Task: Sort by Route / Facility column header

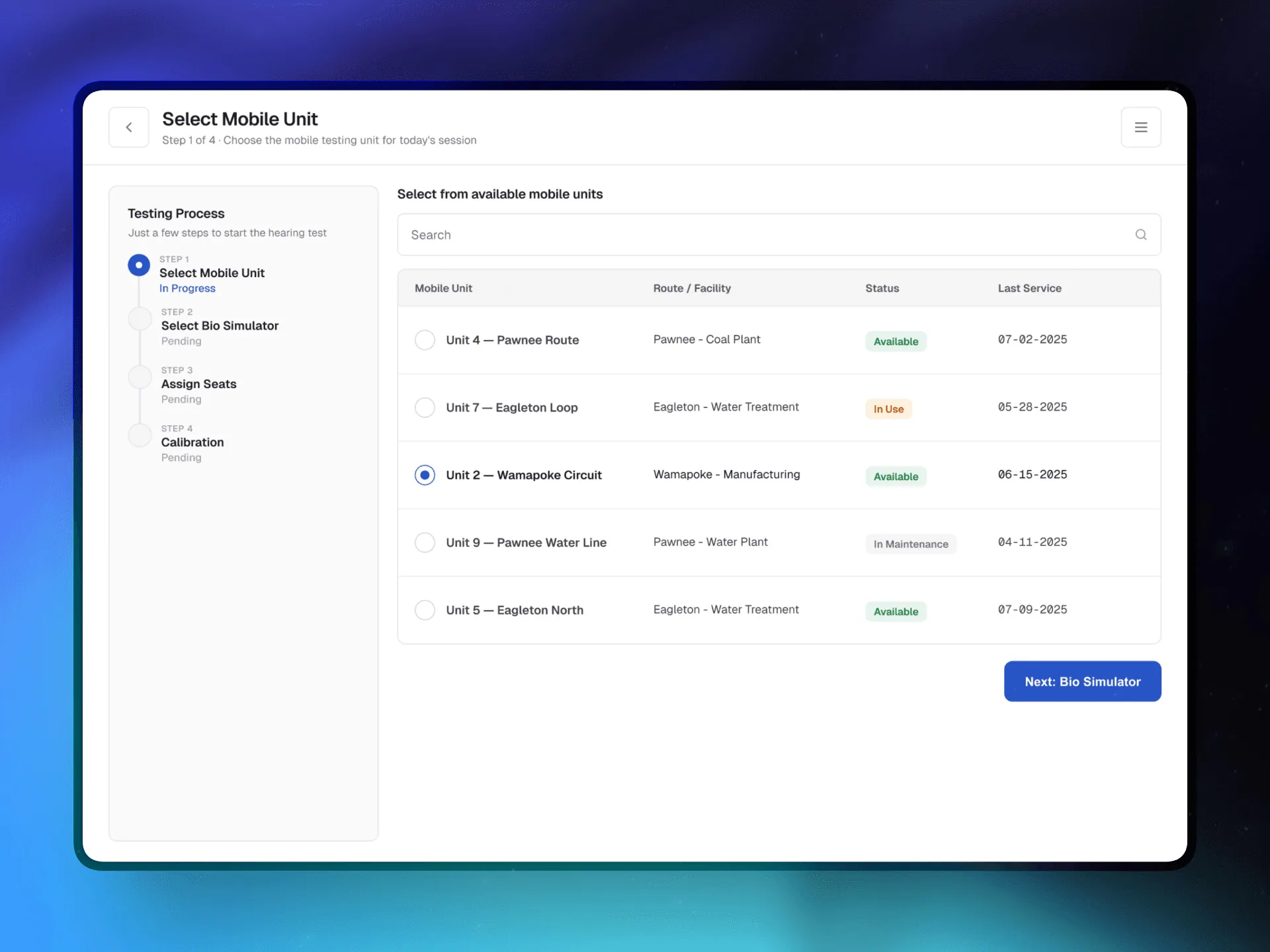Action: pyautogui.click(x=692, y=288)
